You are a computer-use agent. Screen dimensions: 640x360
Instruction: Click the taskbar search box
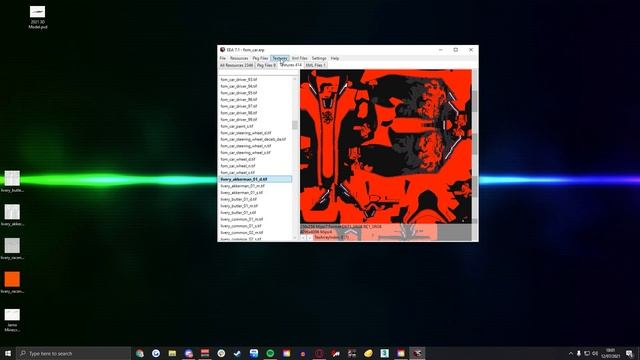[73, 353]
